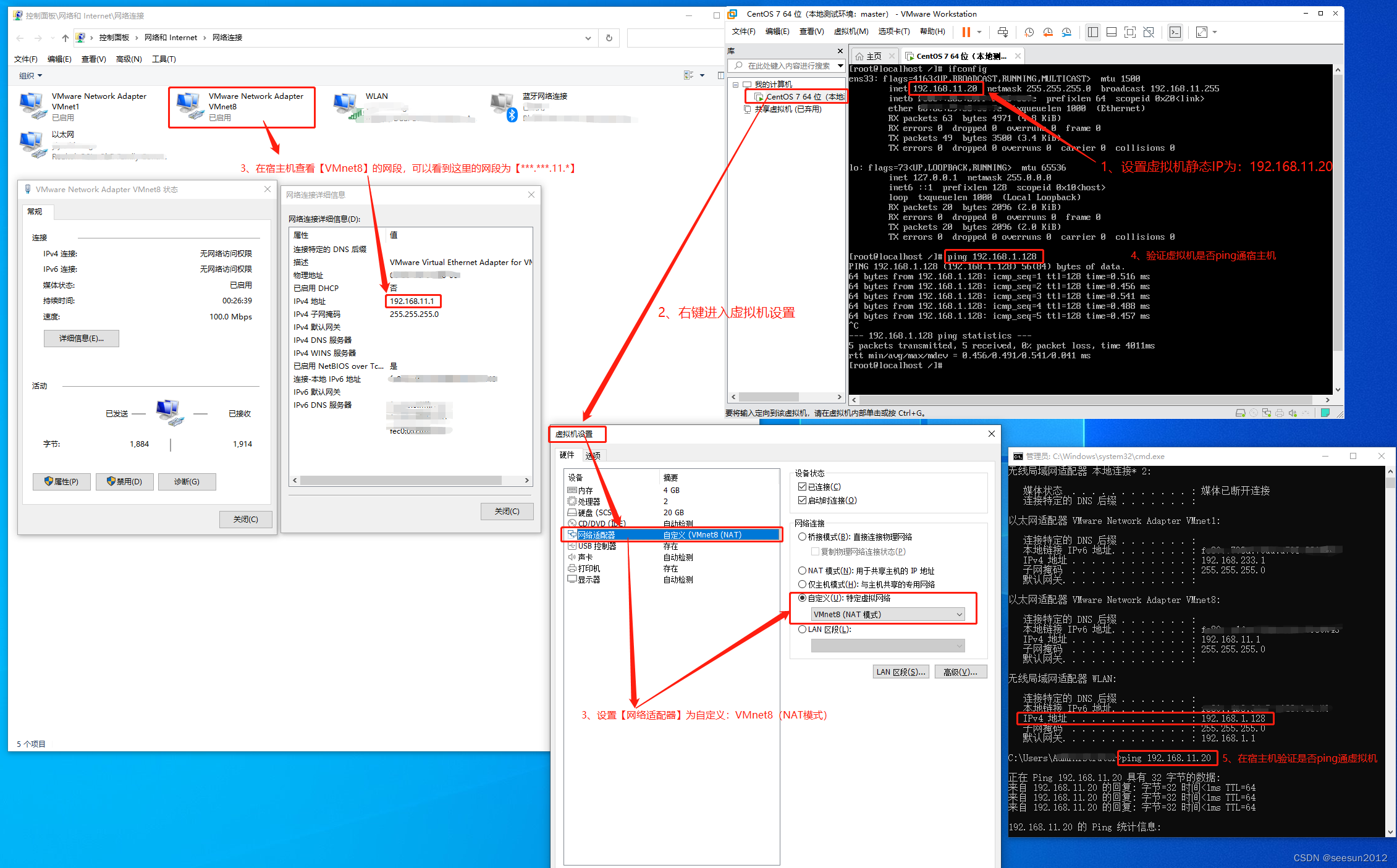
Task: Toggle the library sidebar view icon
Action: [x=1092, y=32]
